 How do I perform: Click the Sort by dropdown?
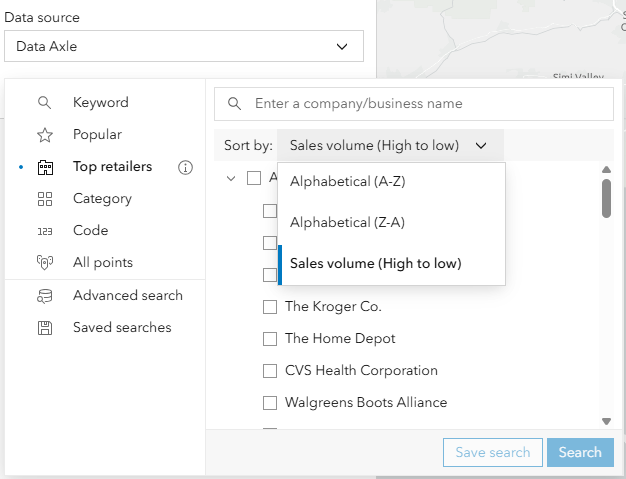point(390,145)
